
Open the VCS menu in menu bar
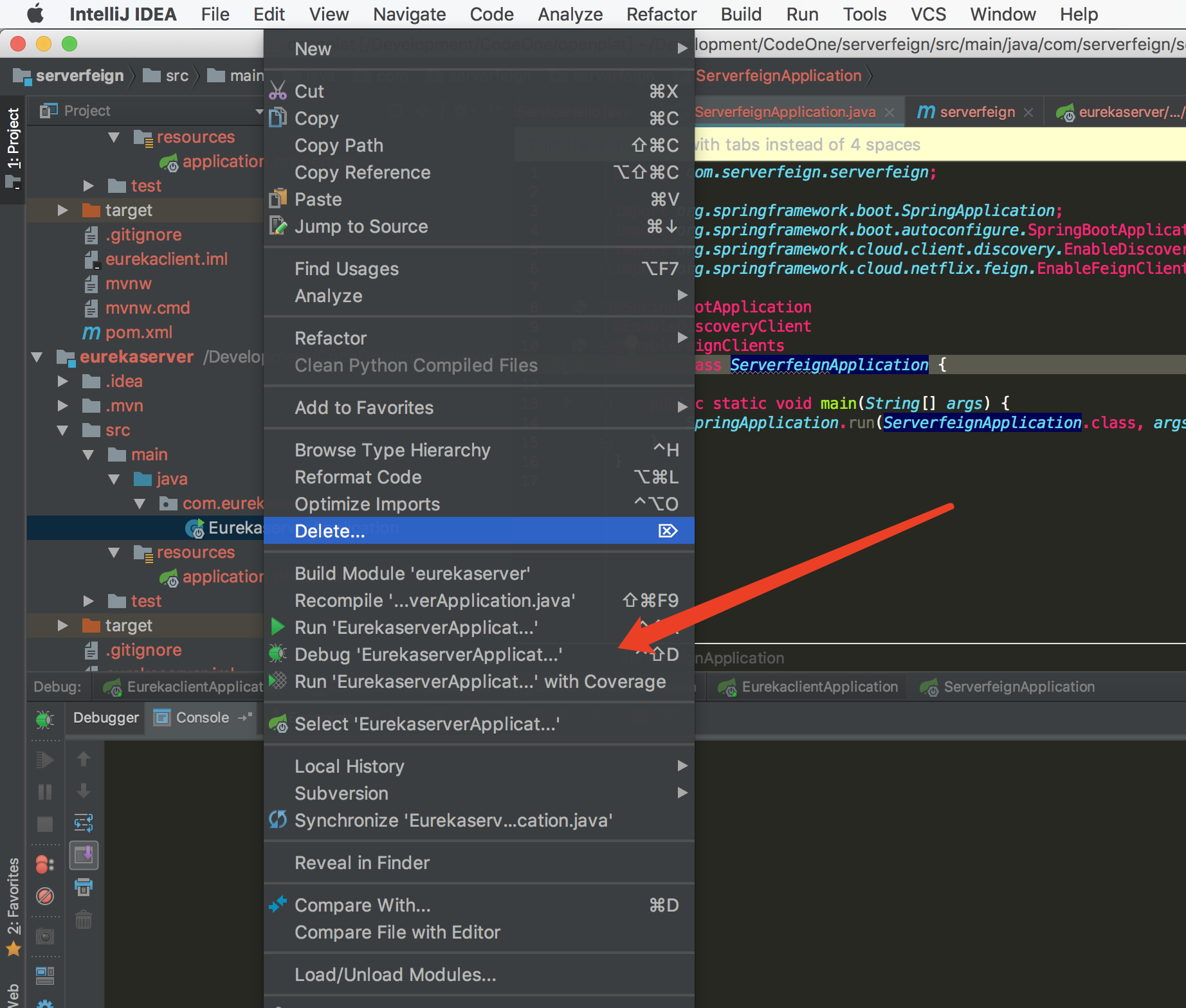928,14
